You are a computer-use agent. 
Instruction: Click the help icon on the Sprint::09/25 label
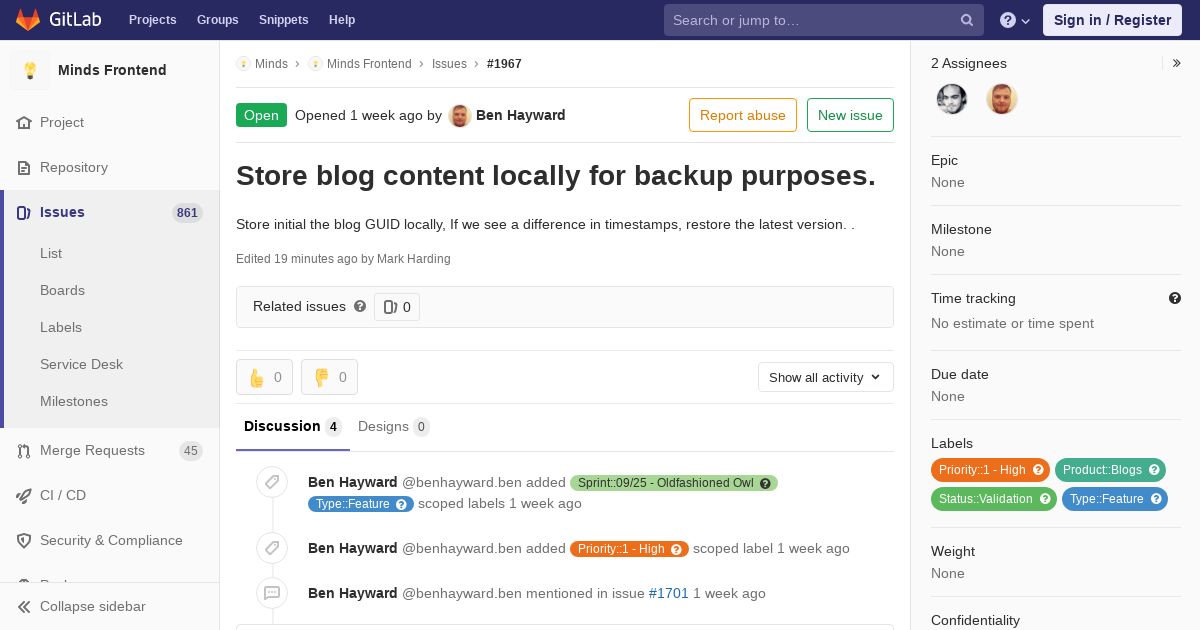click(766, 483)
